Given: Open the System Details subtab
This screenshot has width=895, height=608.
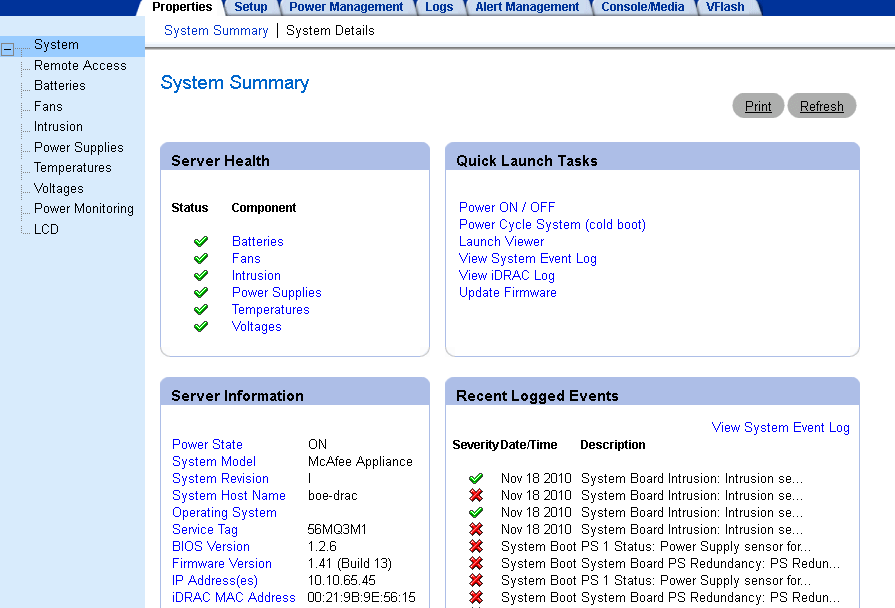Looking at the screenshot, I should click(x=330, y=31).
